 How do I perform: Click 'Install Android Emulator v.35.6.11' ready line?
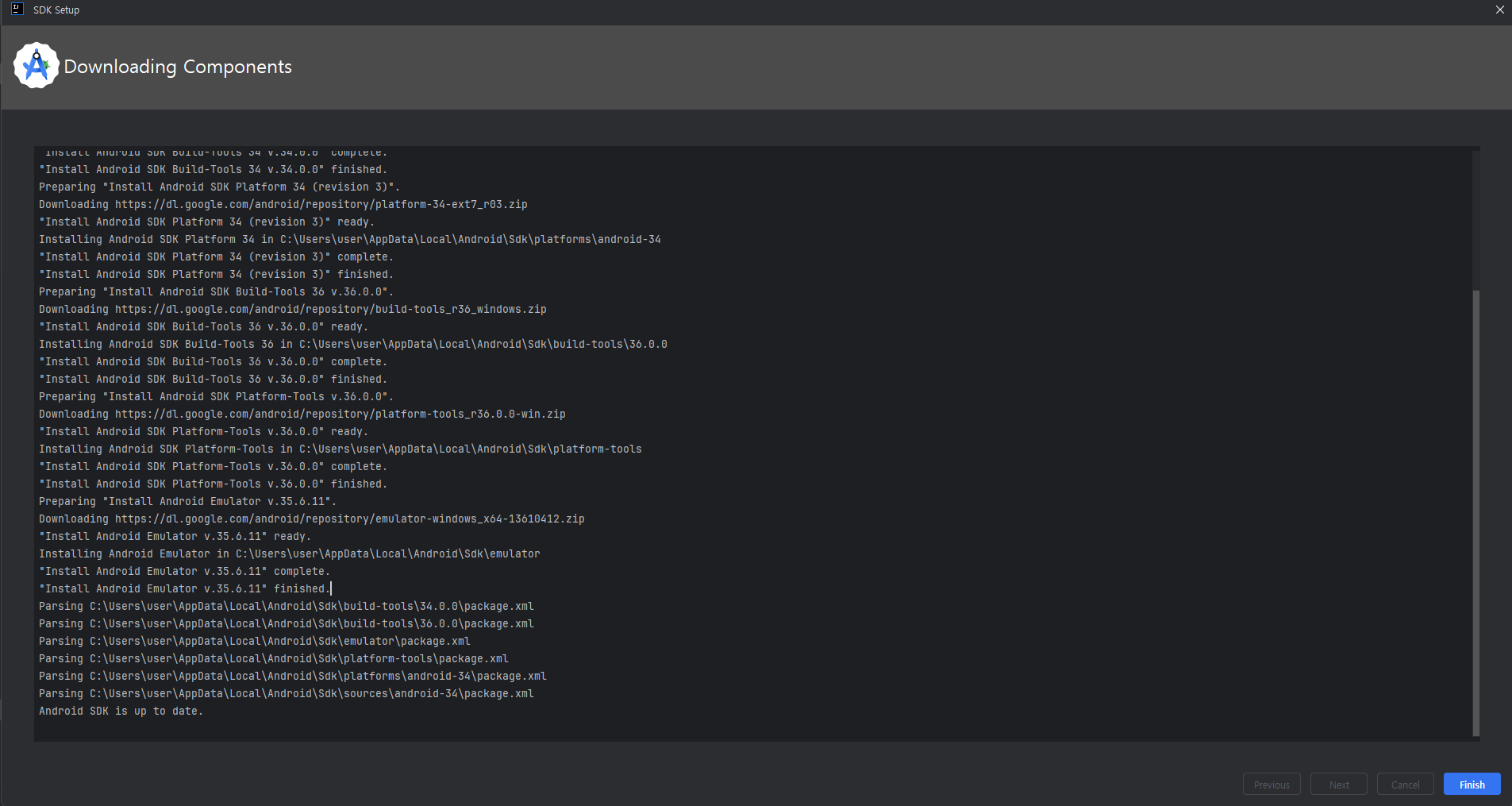(x=175, y=536)
